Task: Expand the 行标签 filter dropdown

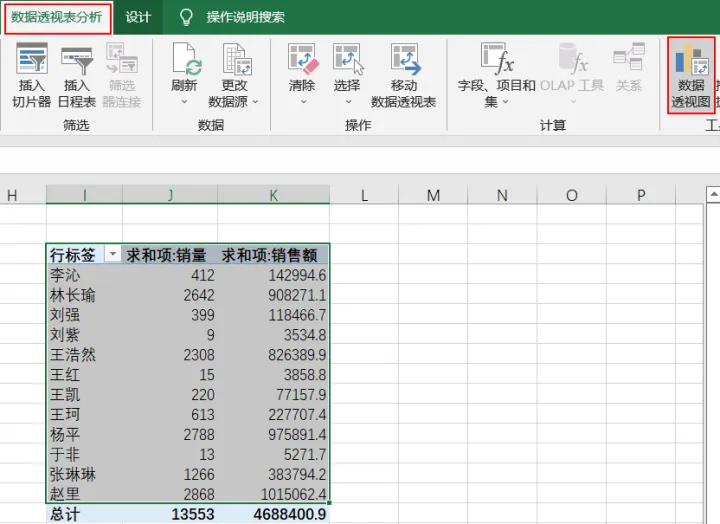Action: [112, 255]
